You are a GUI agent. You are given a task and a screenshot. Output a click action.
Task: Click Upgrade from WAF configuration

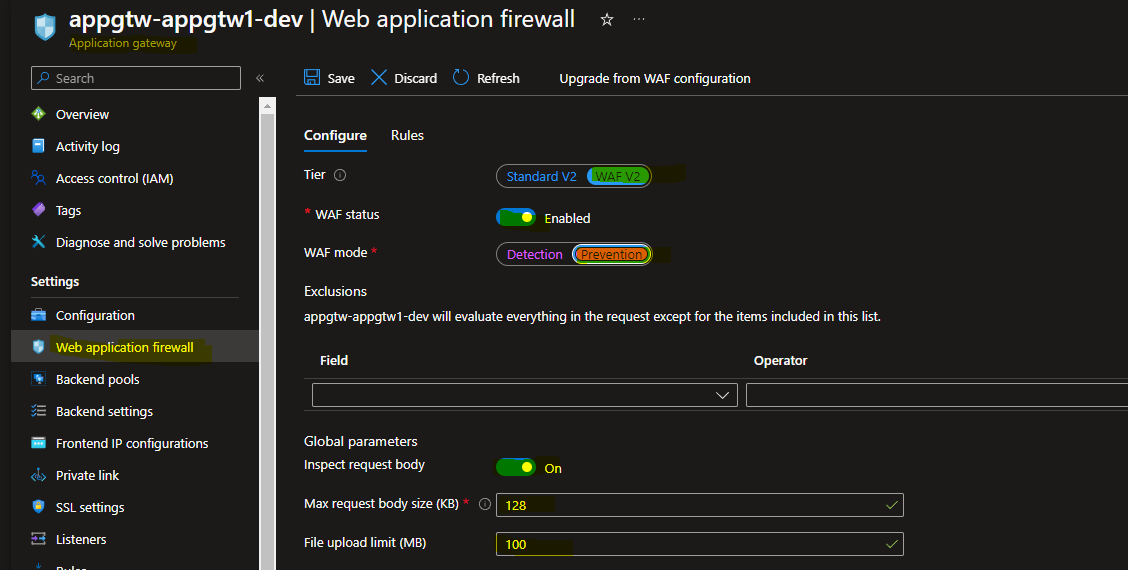coord(655,78)
